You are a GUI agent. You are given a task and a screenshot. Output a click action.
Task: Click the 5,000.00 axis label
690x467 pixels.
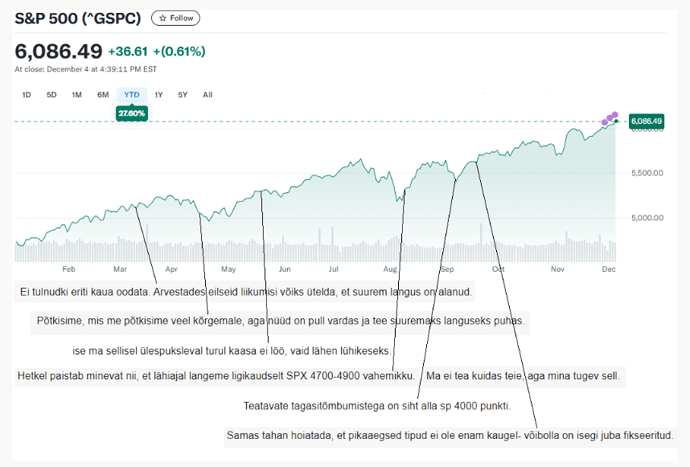647,217
